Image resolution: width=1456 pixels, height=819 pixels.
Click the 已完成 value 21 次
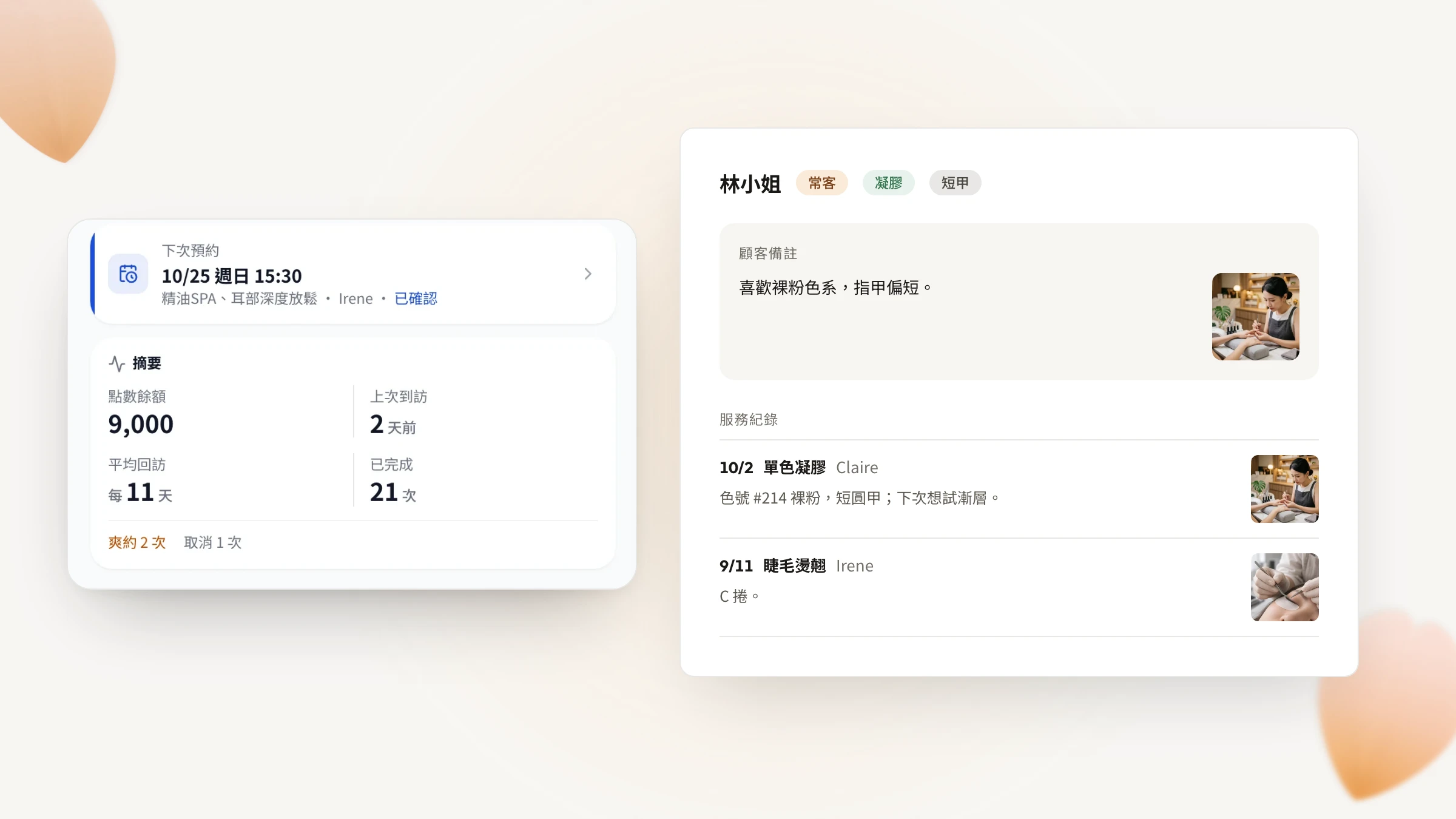pos(393,493)
